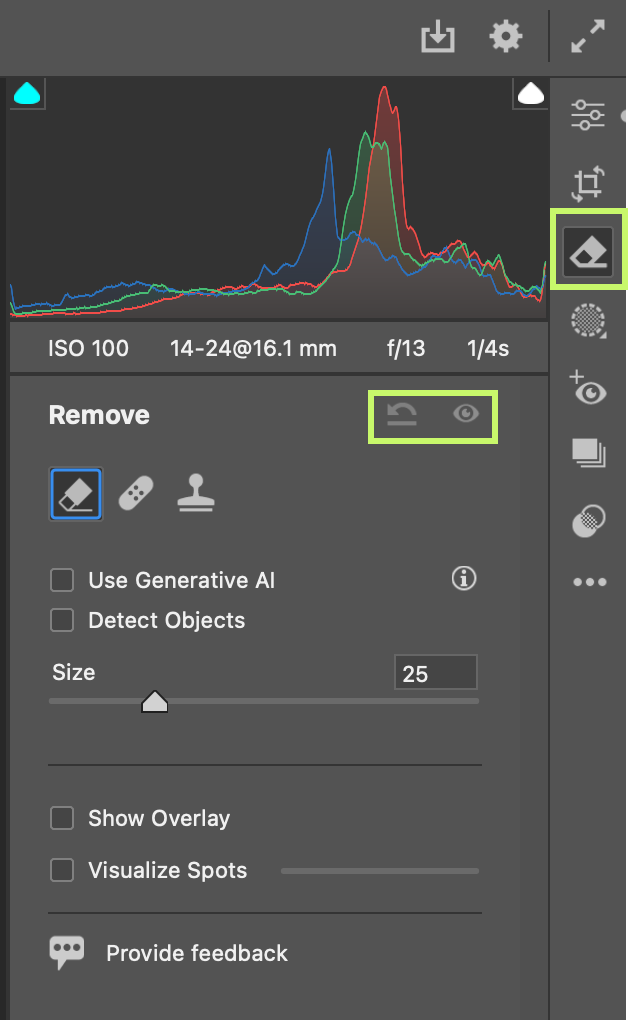Select the Crop and Rotate tool
The width and height of the screenshot is (628, 1020).
click(588, 183)
